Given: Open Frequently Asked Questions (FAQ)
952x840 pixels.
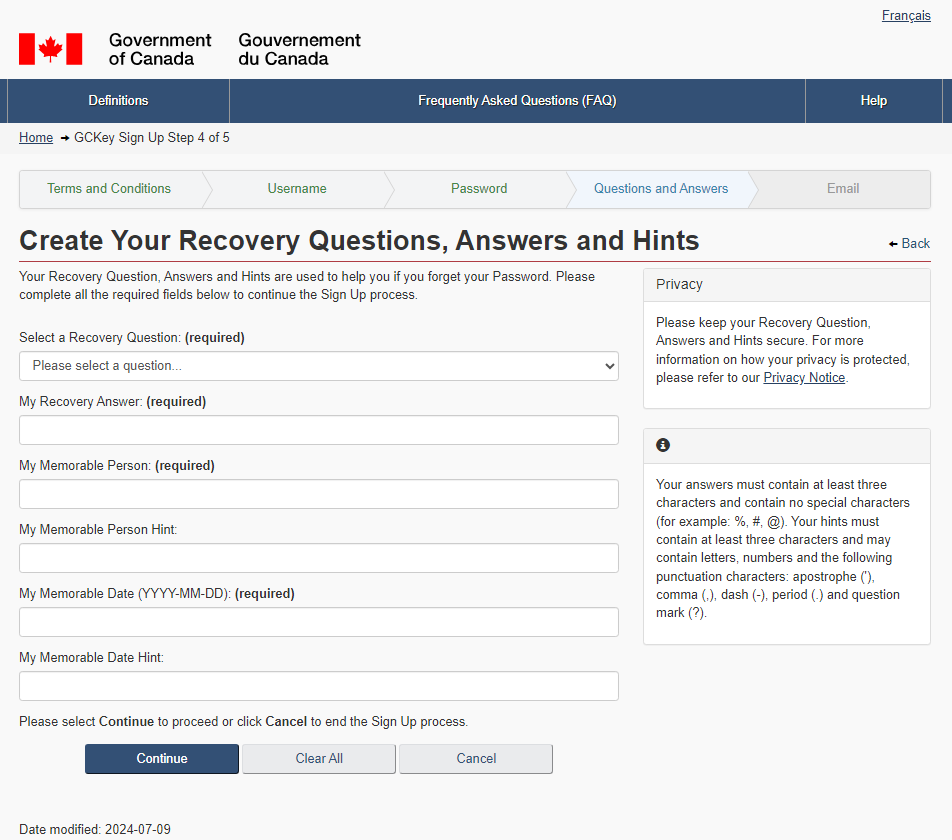Looking at the screenshot, I should 517,101.
